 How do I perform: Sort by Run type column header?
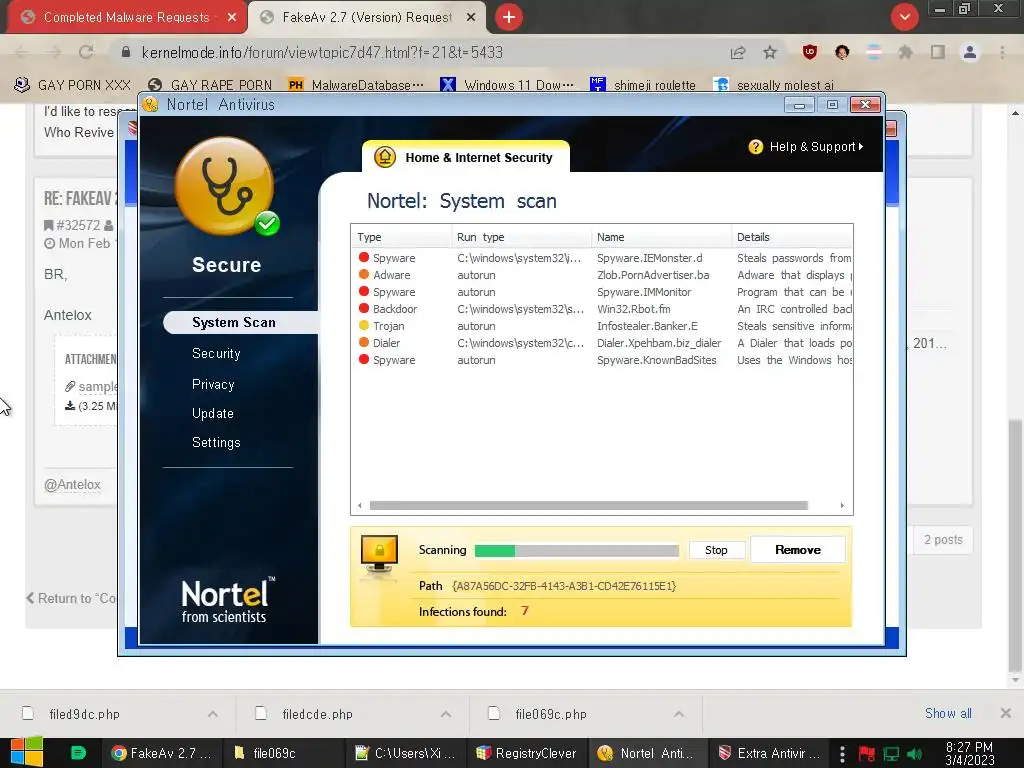521,237
